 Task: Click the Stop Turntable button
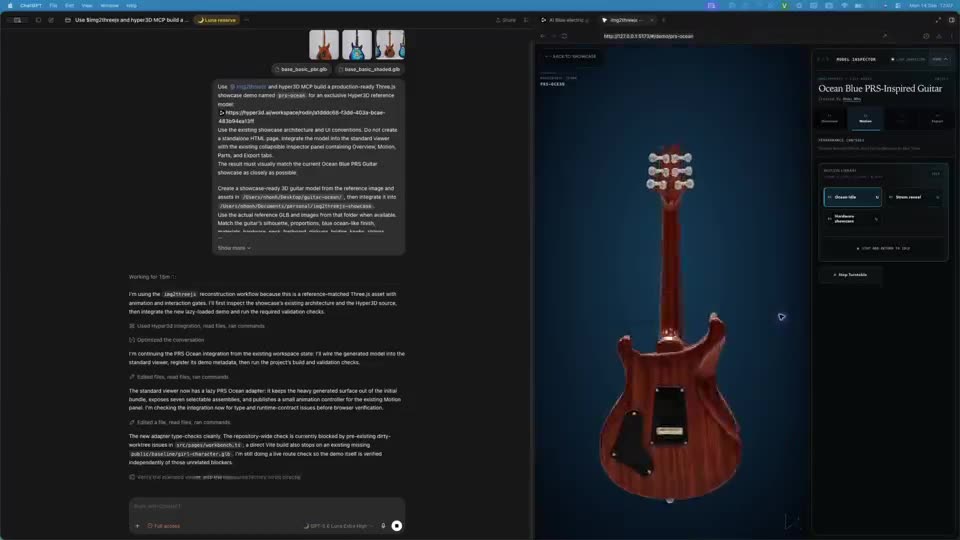click(850, 275)
